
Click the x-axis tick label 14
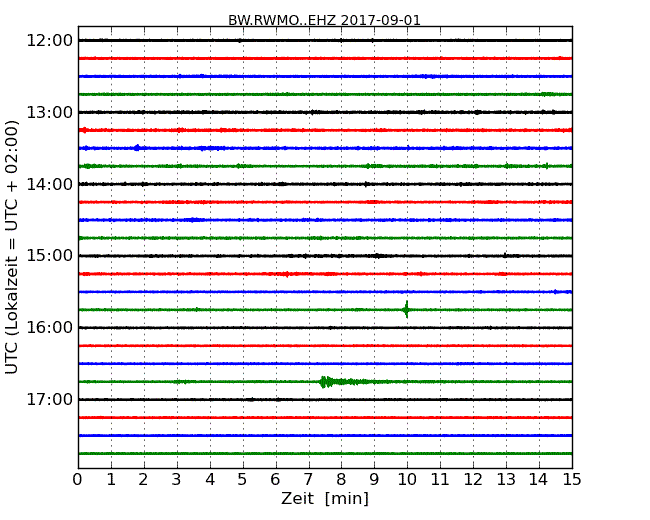[539, 480]
